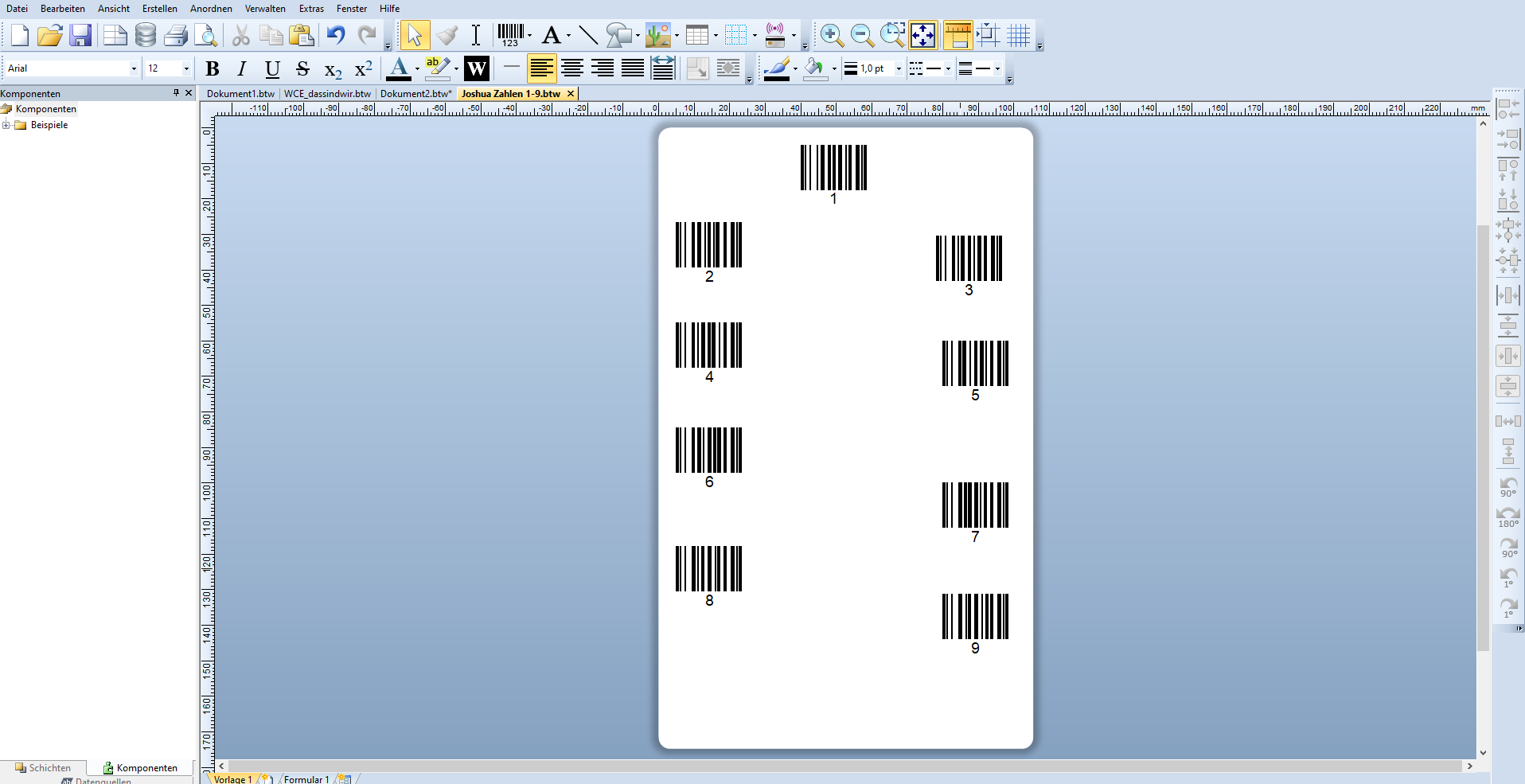The image size is (1525, 784).
Task: Toggle the grid lines display
Action: coord(1019,35)
